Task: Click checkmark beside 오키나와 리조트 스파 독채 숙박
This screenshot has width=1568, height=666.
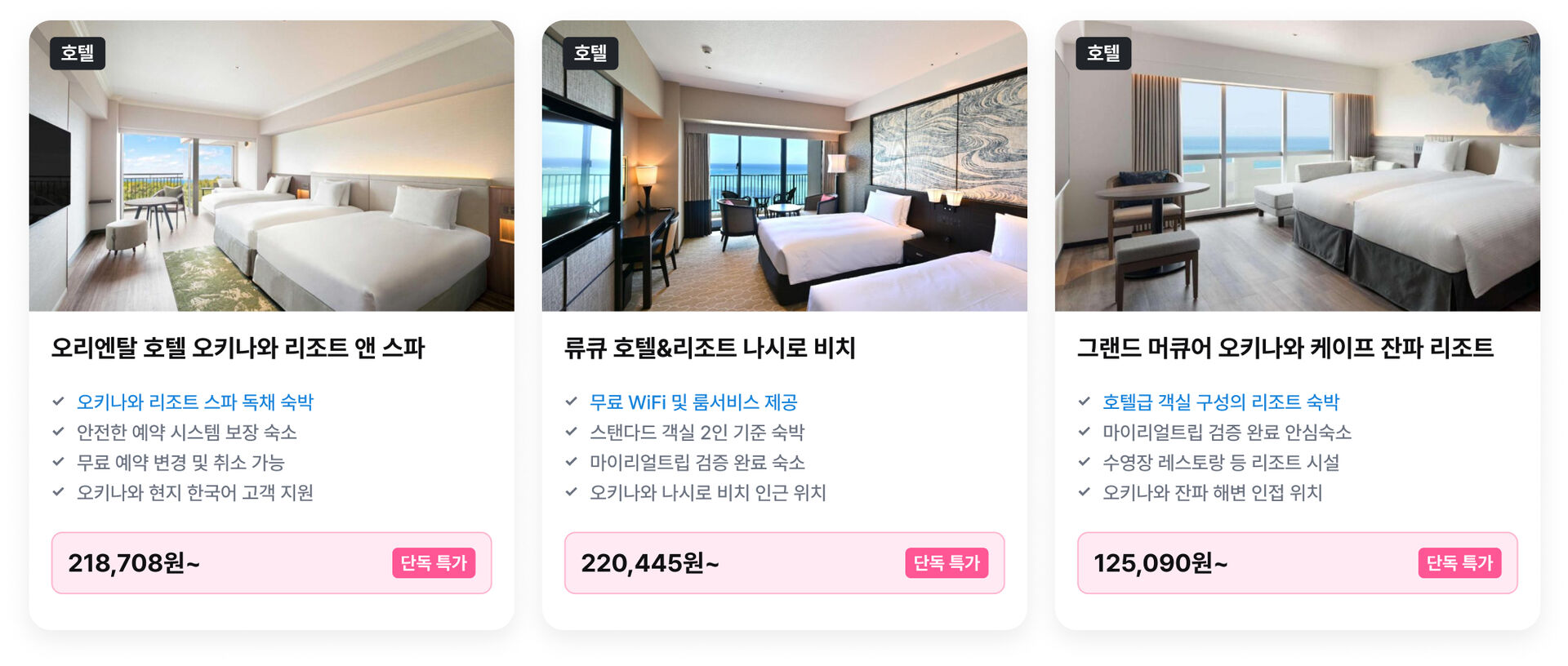Action: pos(58,402)
